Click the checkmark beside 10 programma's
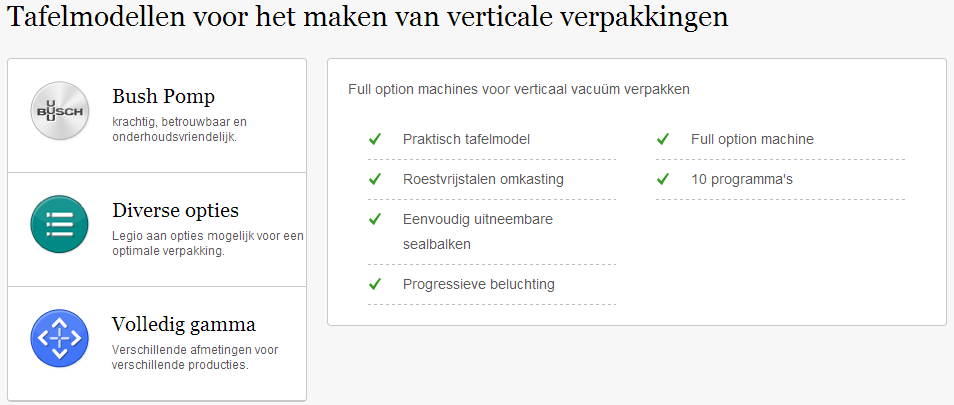Image resolution: width=954 pixels, height=405 pixels. click(663, 179)
